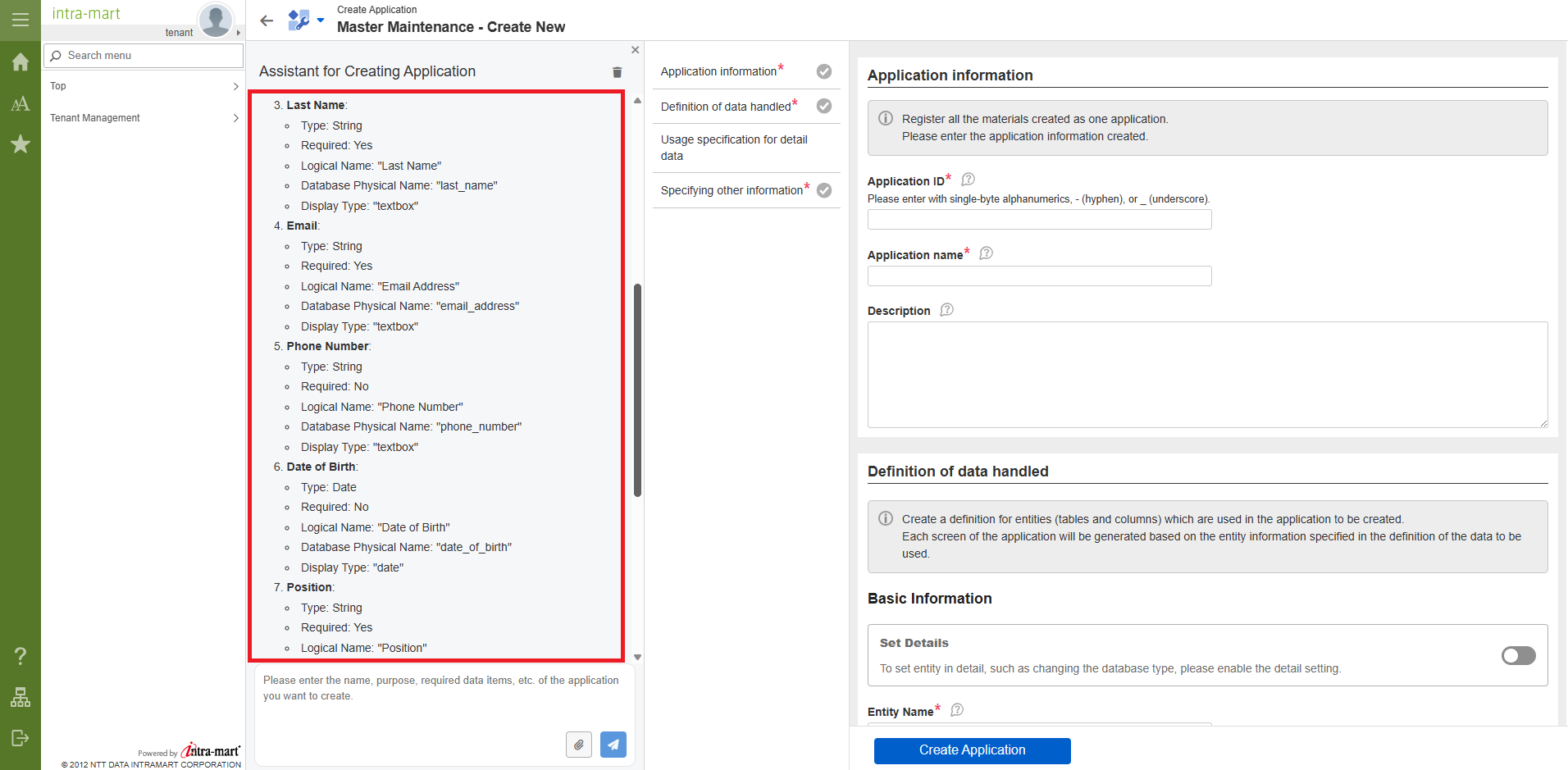Close the assistant panel with X
This screenshot has height=770, width=1568.
(x=635, y=50)
